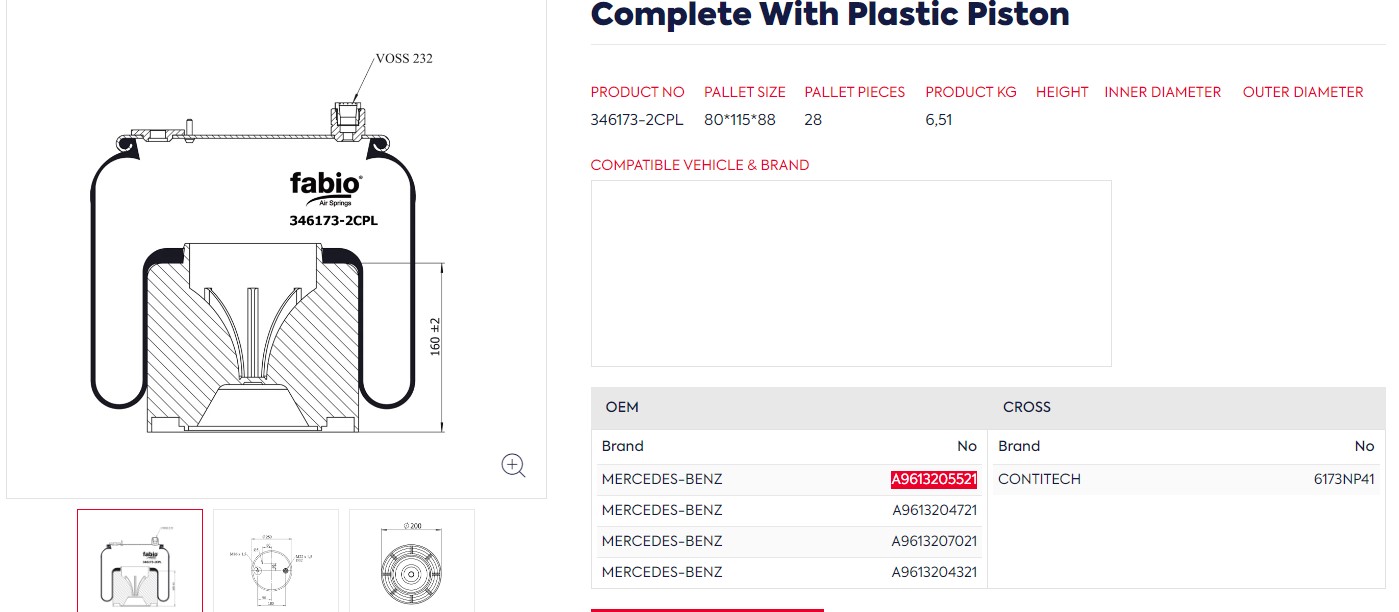This screenshot has height=612, width=1399.
Task: Select the CROSS table header
Action: point(1026,407)
